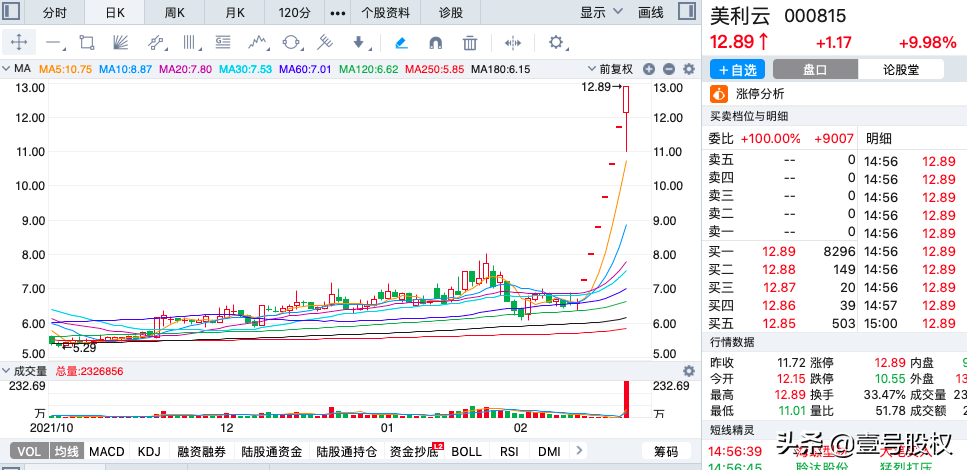
Task: Choose the wave polyline drawing tool
Action: click(258, 43)
